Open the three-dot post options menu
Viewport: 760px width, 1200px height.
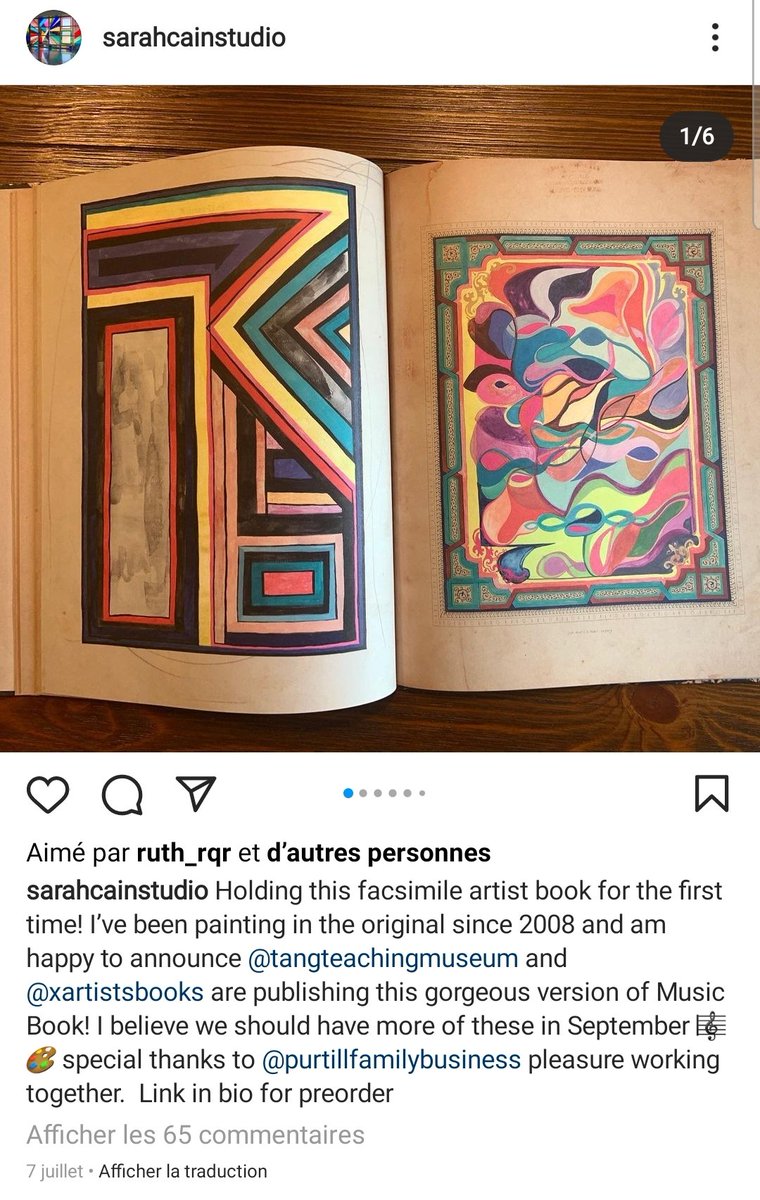point(715,38)
